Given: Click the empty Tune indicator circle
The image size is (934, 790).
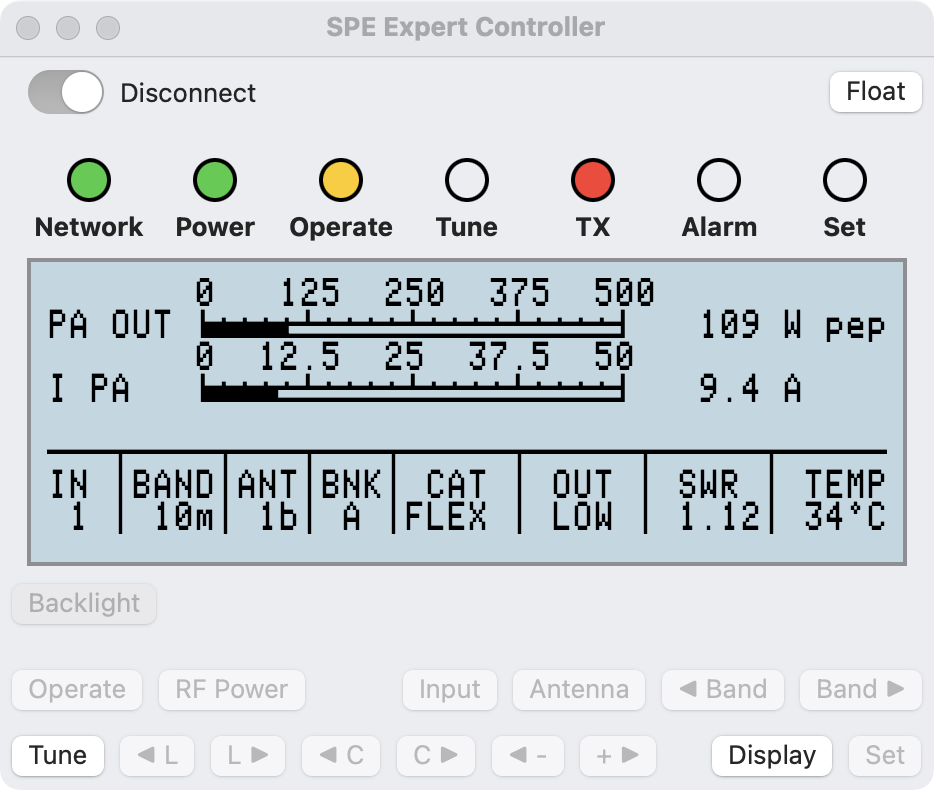Looking at the screenshot, I should (467, 180).
